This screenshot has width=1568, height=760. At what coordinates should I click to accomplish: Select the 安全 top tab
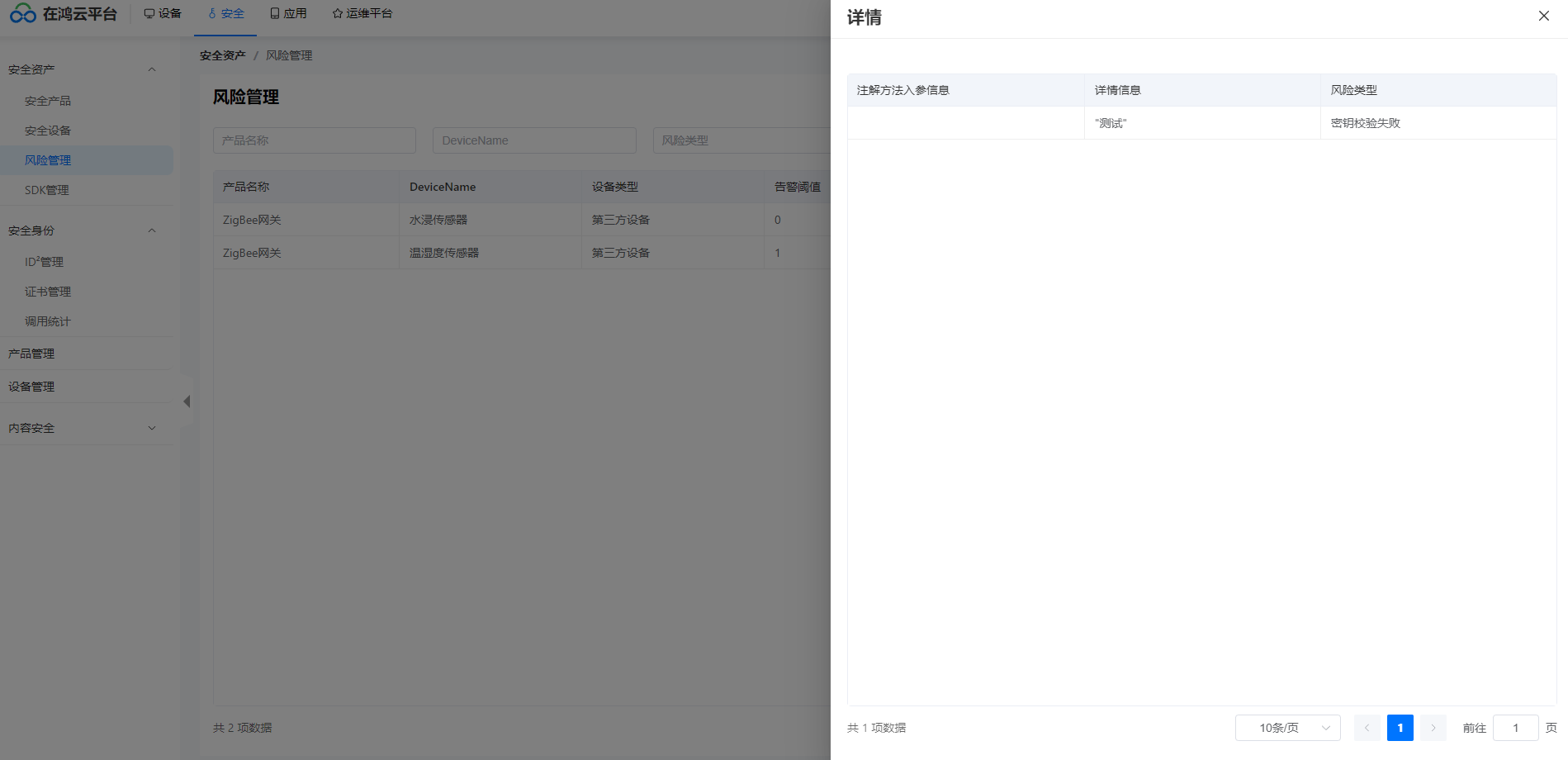[225, 13]
